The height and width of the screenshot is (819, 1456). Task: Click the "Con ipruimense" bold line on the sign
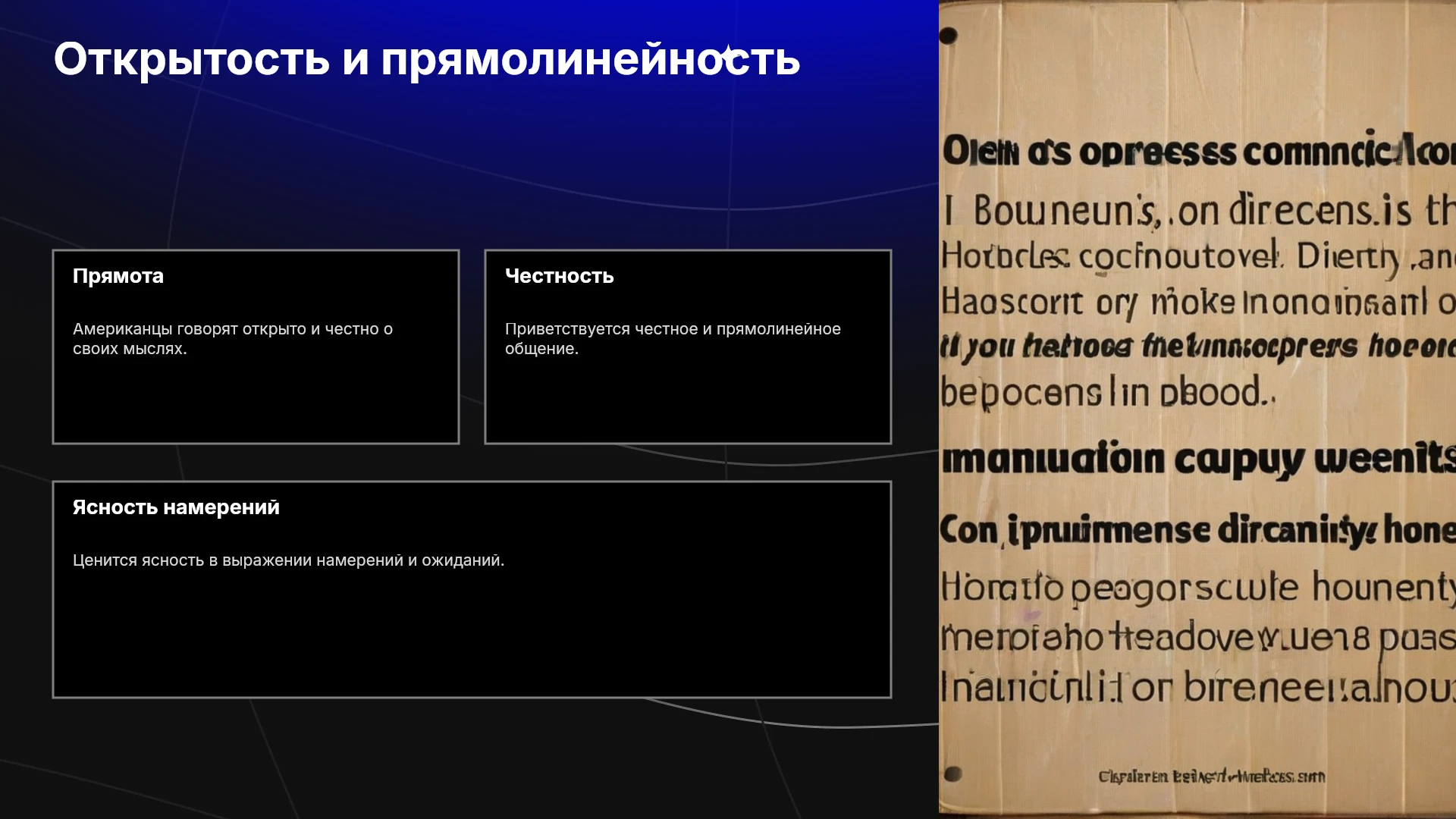point(1198,529)
